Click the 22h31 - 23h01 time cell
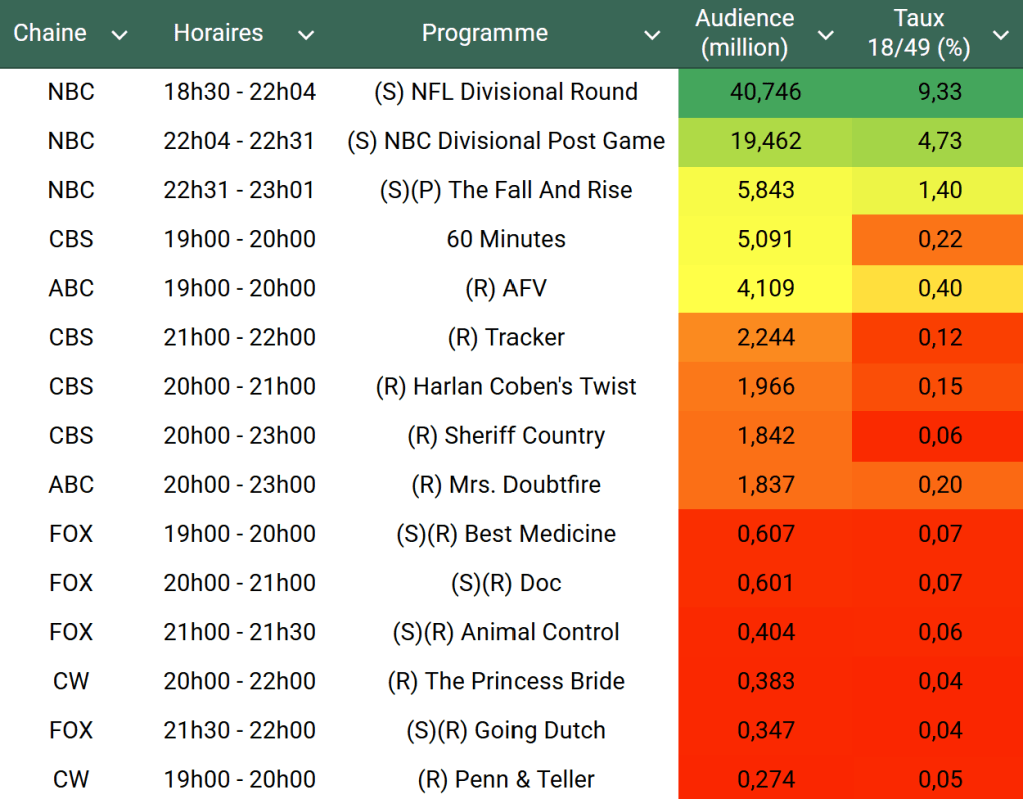 click(240, 190)
